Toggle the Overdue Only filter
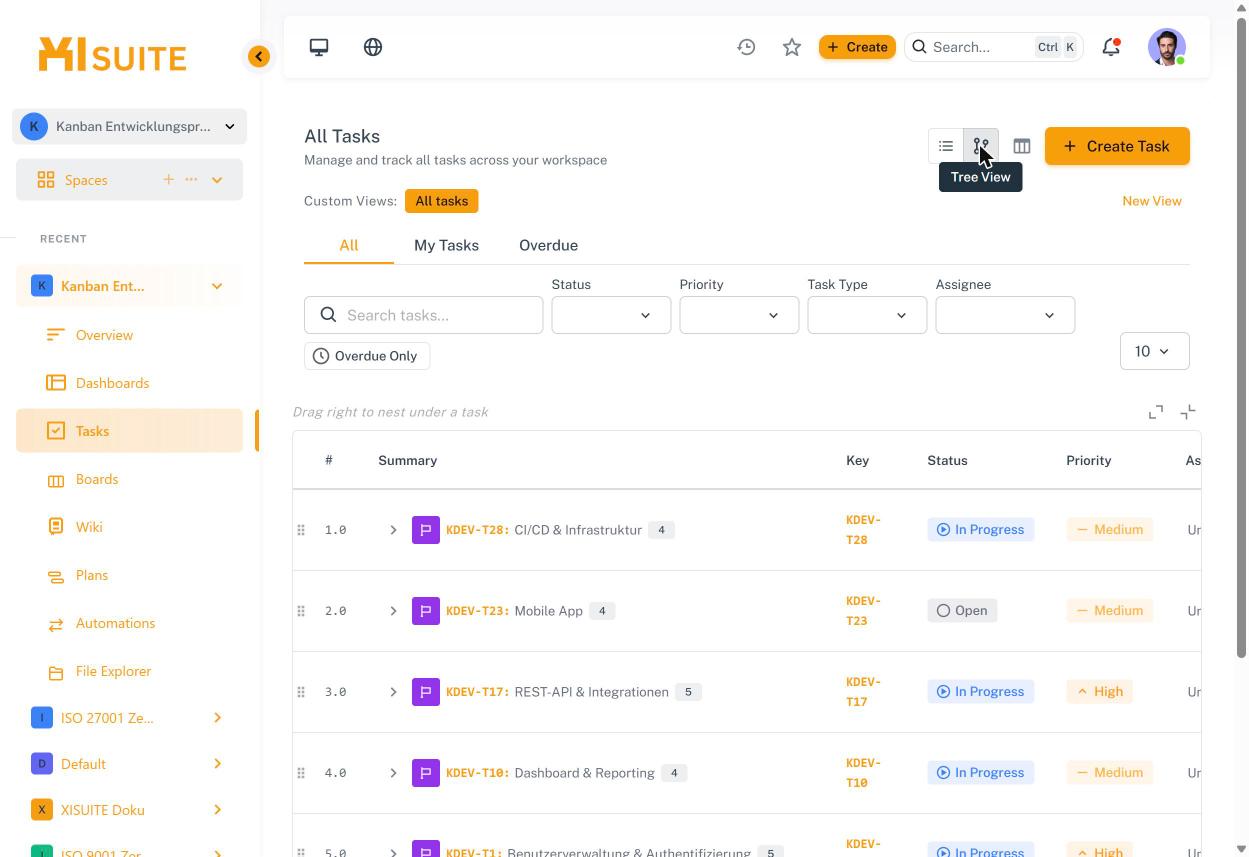Image resolution: width=1249 pixels, height=857 pixels. point(367,356)
